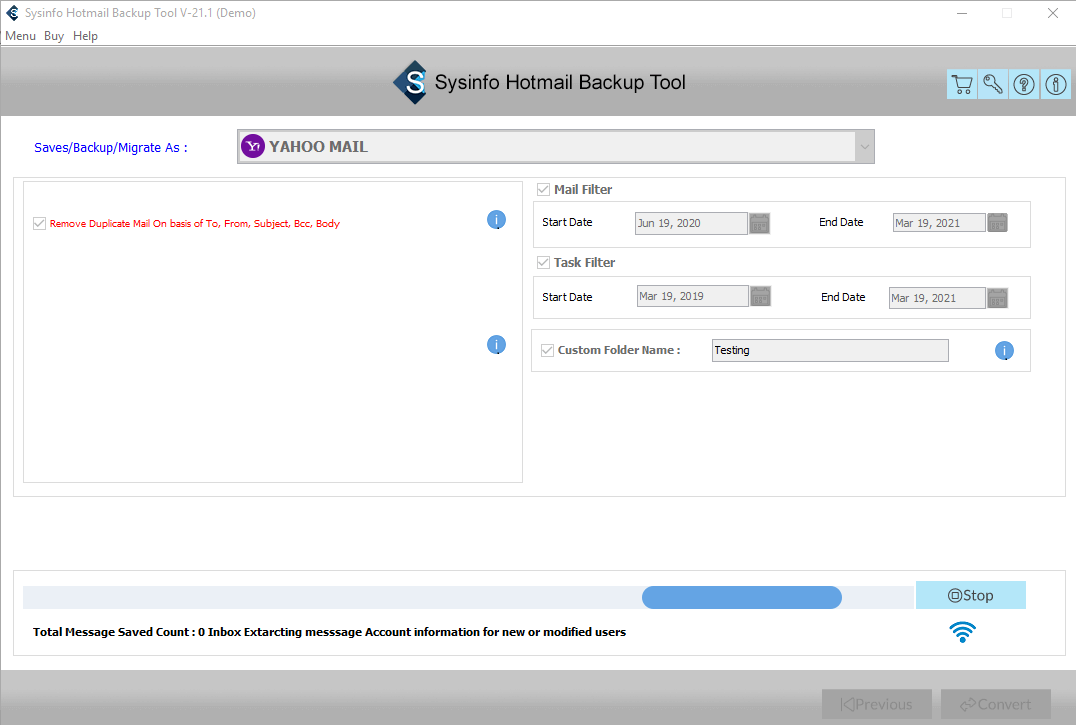Click the Saves/Backup/Migrate As label
Screen dimensions: 1076x725
click(110, 147)
